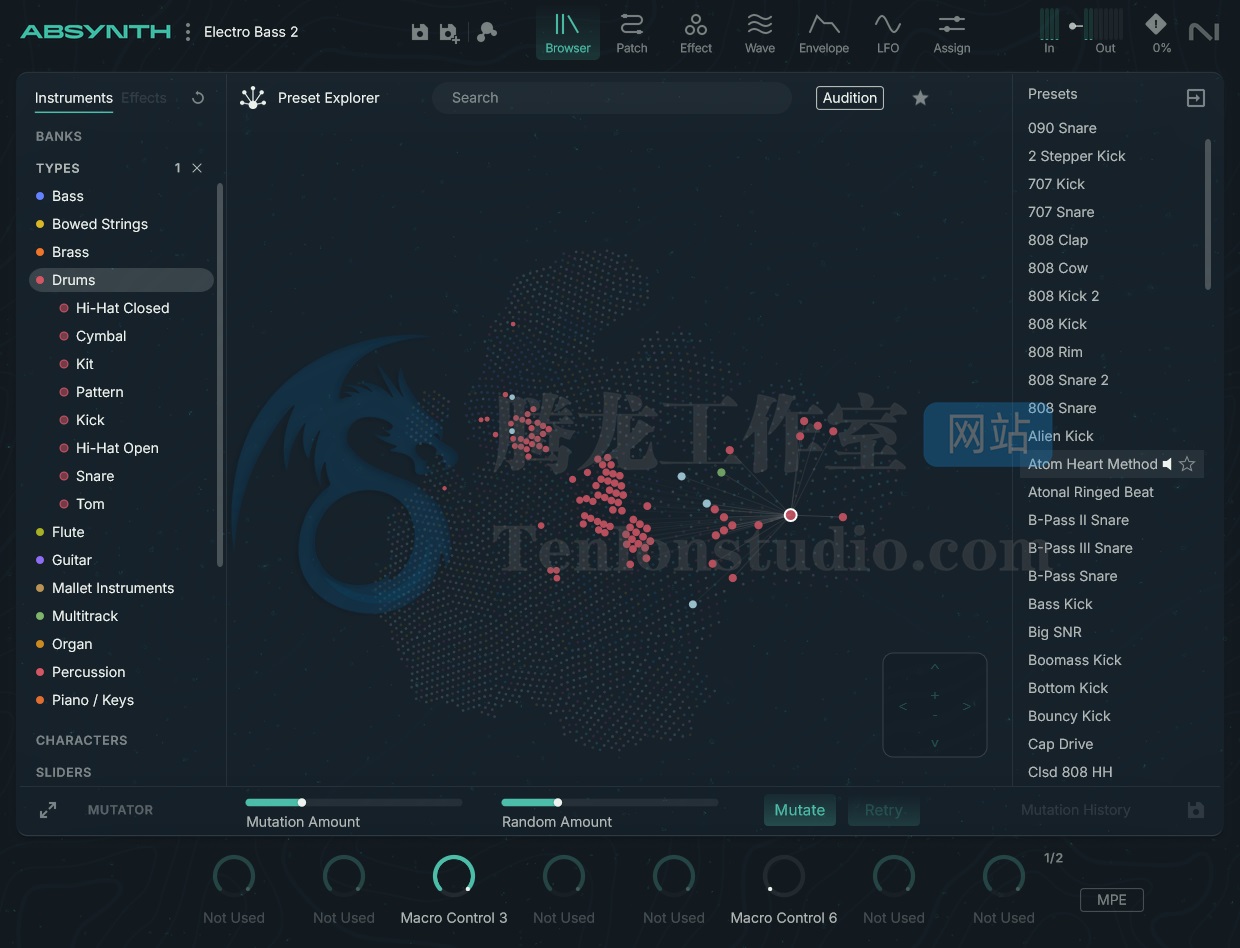Adjust the Mutation Amount slider handle
Screen dimensions: 1240x948
302,802
